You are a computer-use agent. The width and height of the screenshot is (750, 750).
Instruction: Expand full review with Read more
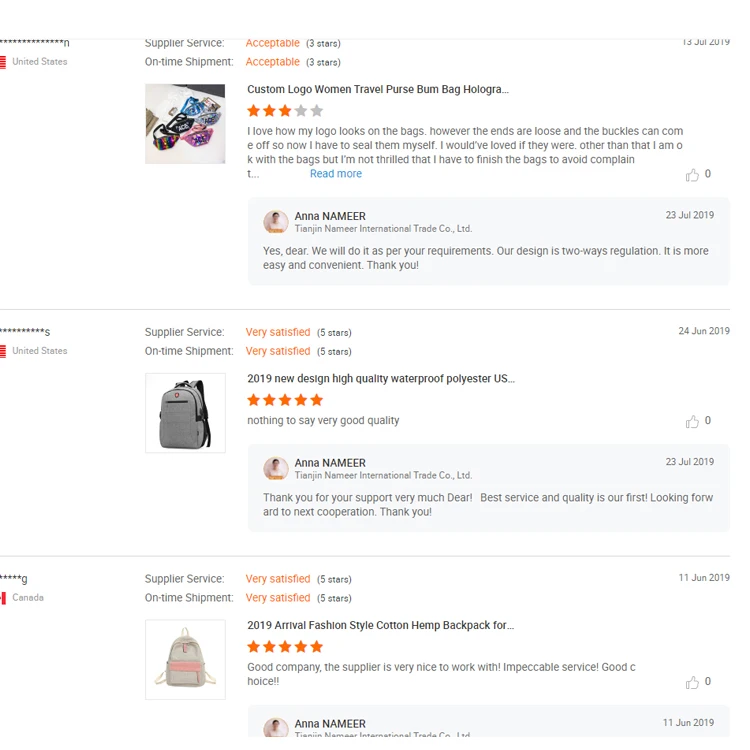tap(335, 174)
